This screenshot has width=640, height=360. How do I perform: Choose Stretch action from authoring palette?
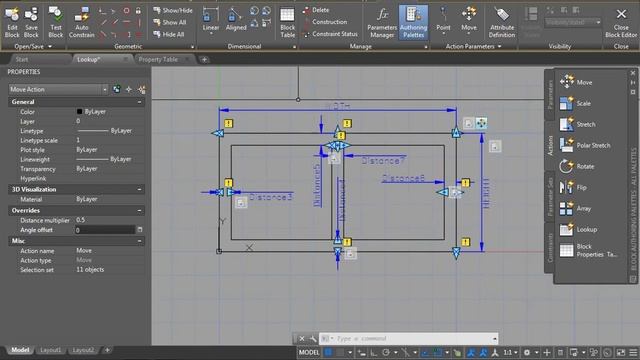pos(578,124)
